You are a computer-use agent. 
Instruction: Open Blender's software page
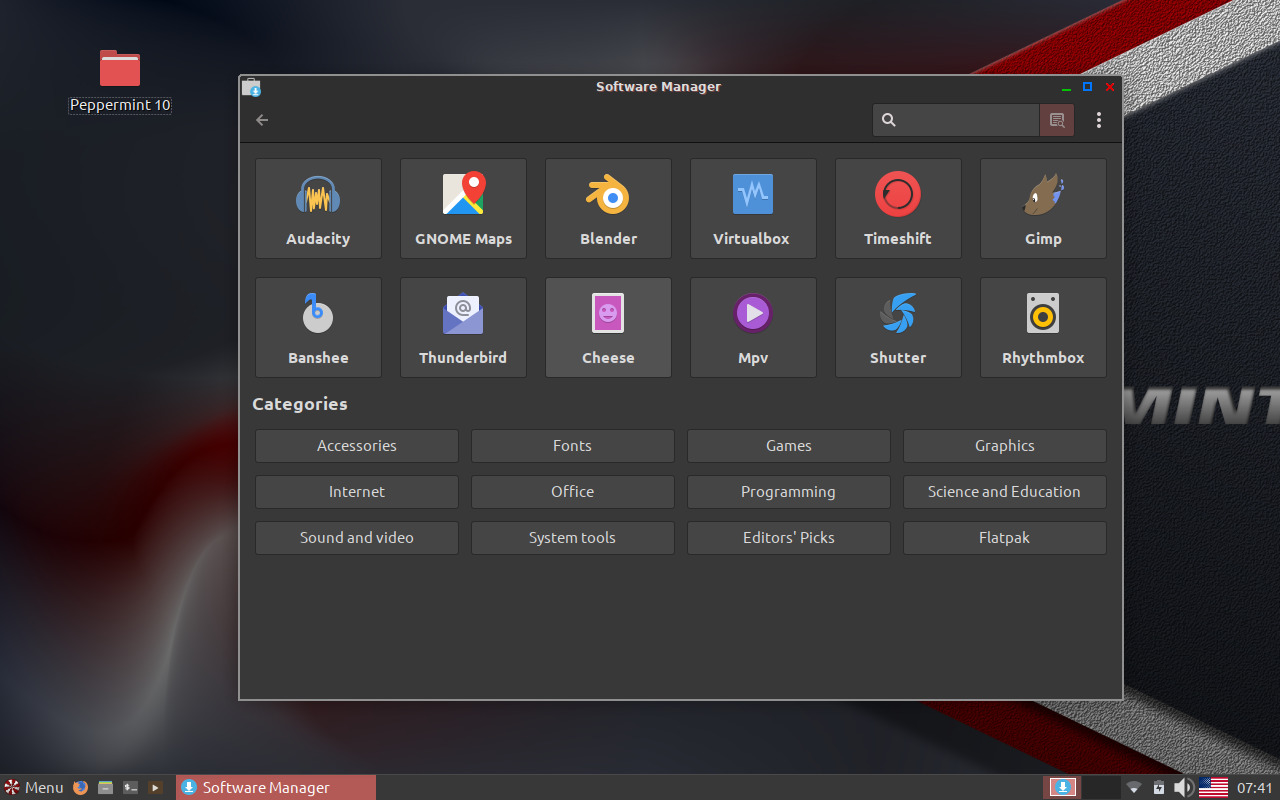pyautogui.click(x=608, y=208)
